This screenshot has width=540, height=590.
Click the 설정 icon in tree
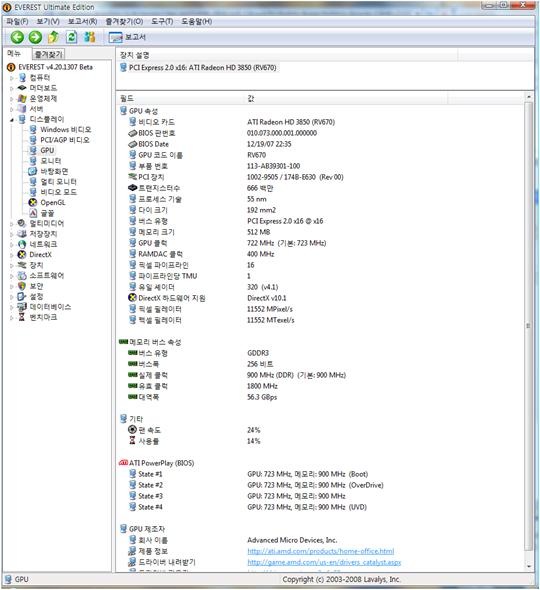pos(22,297)
